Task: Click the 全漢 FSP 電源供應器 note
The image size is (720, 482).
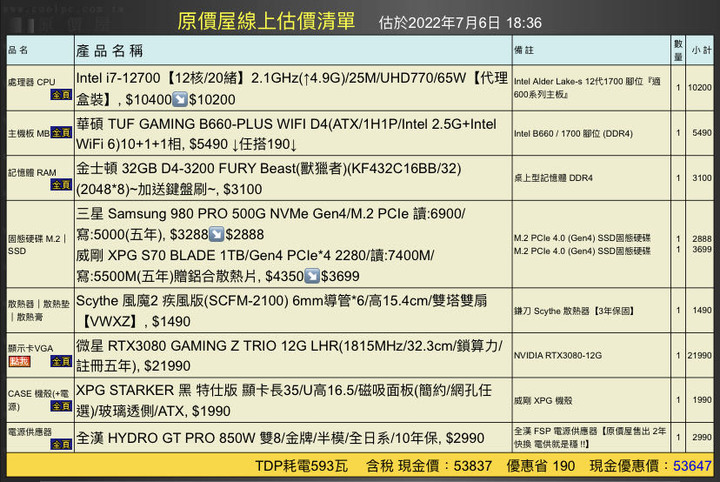Action: 590,437
